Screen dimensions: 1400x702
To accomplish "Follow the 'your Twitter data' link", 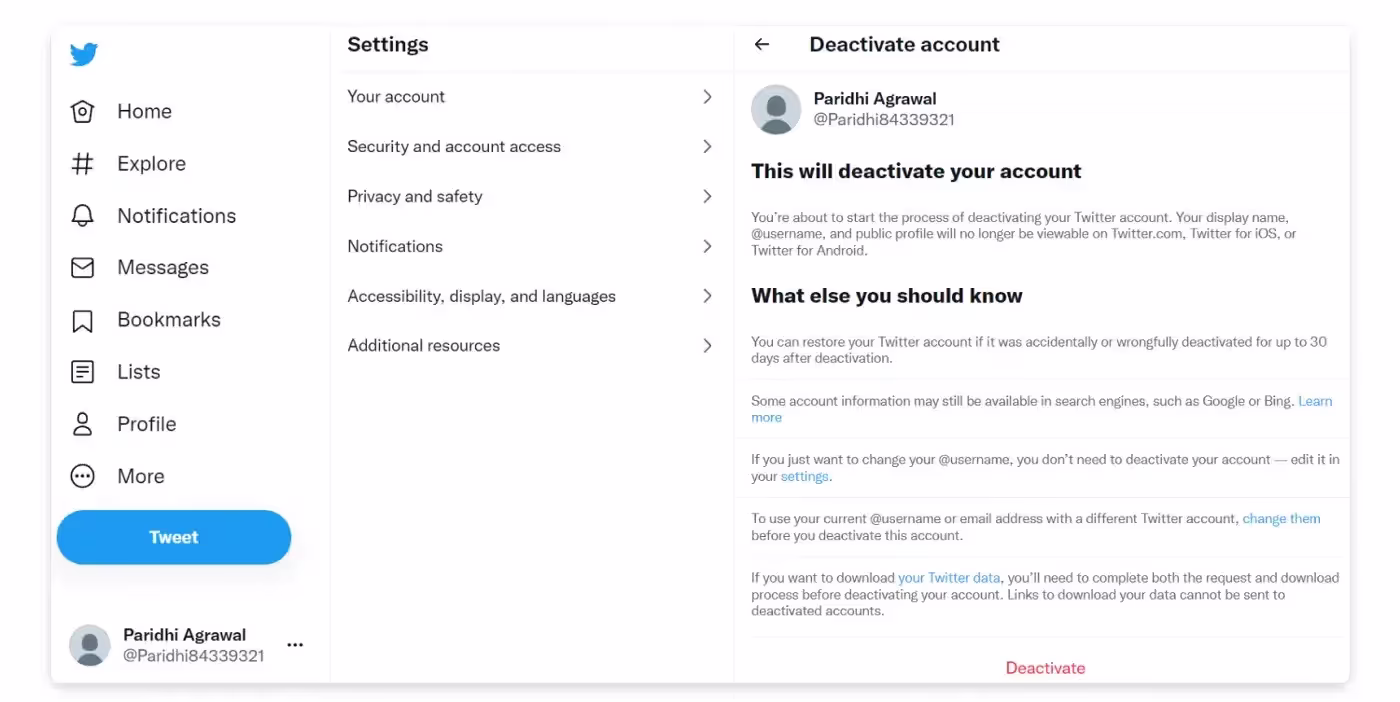I will 948,578.
